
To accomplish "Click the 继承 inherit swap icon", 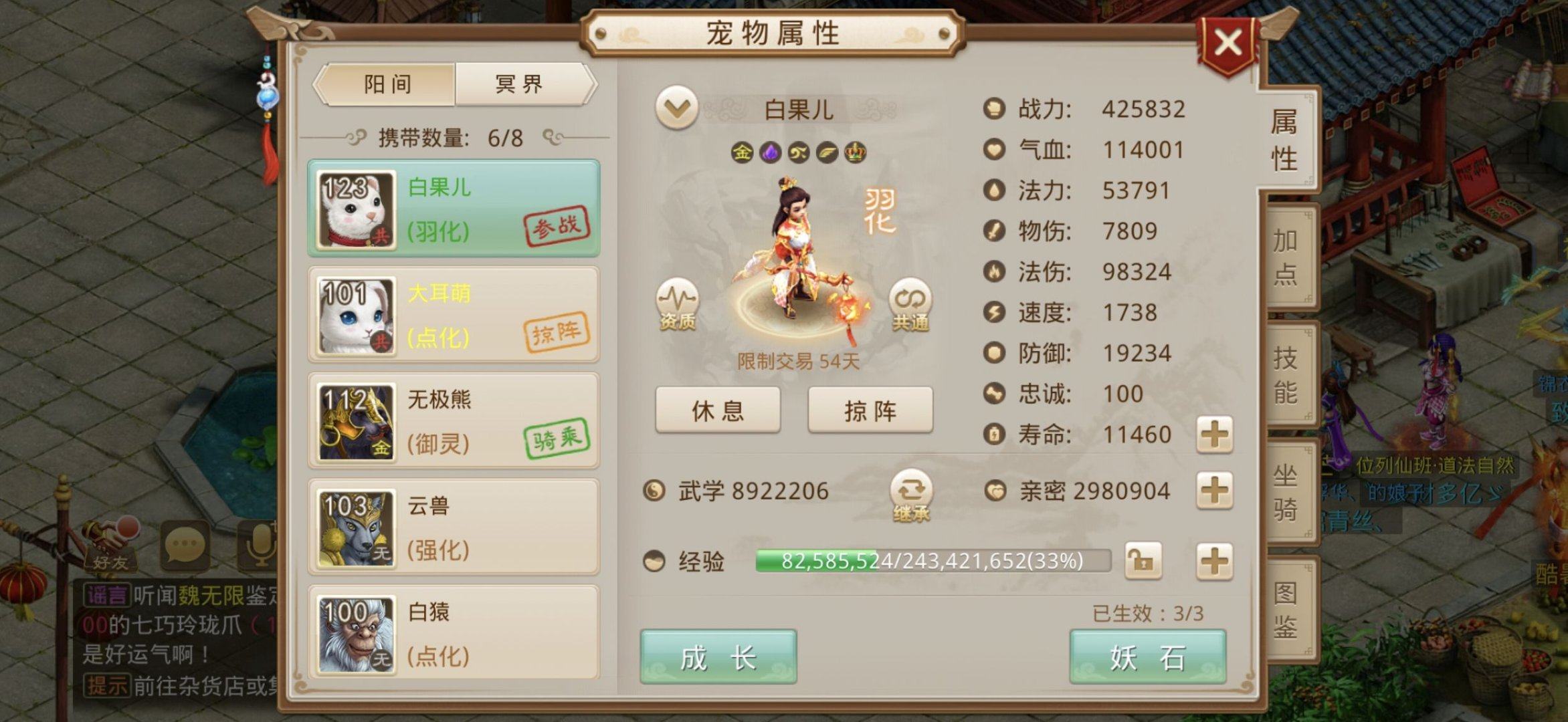I will (911, 496).
